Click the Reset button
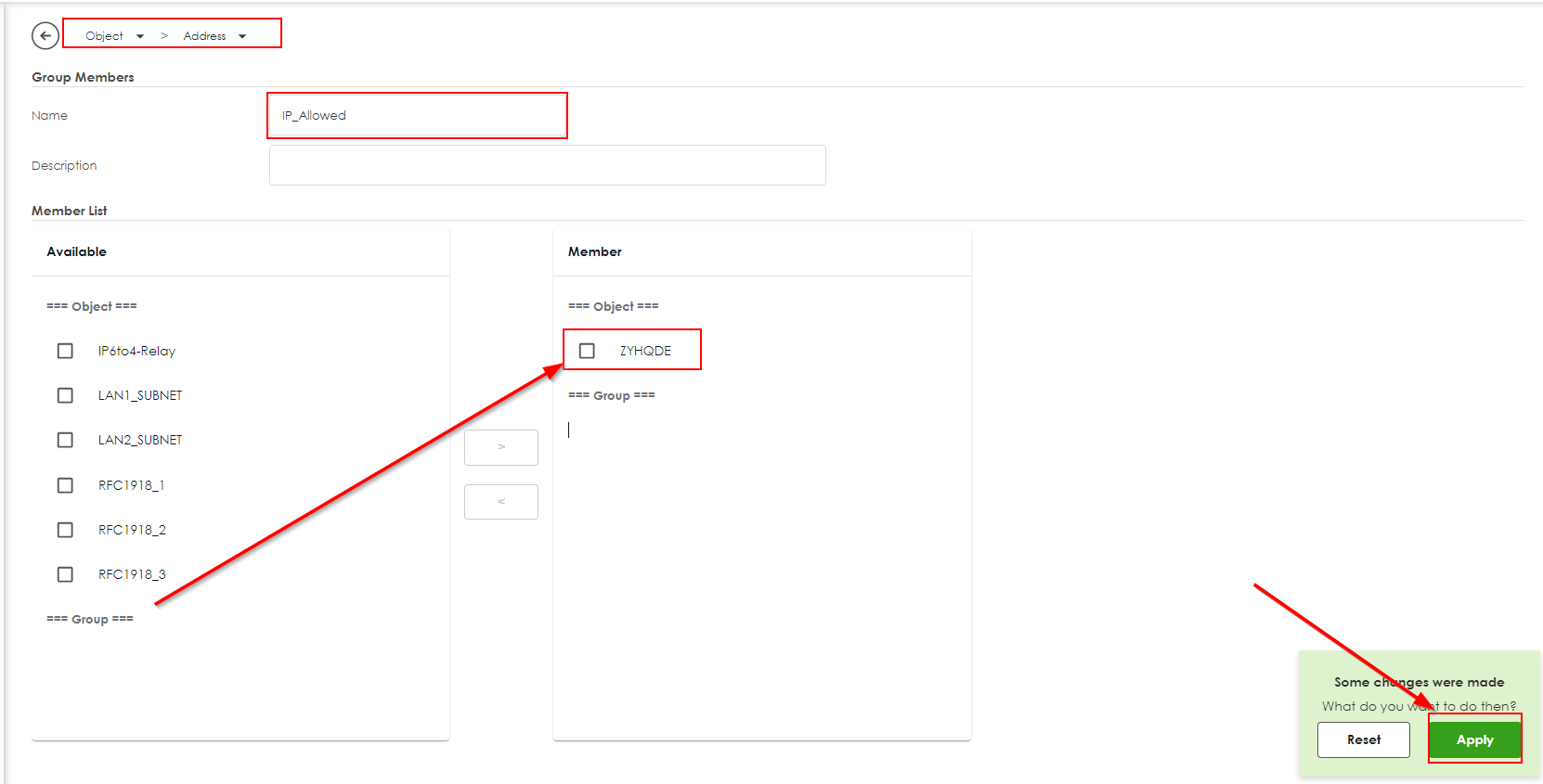 [x=1363, y=739]
